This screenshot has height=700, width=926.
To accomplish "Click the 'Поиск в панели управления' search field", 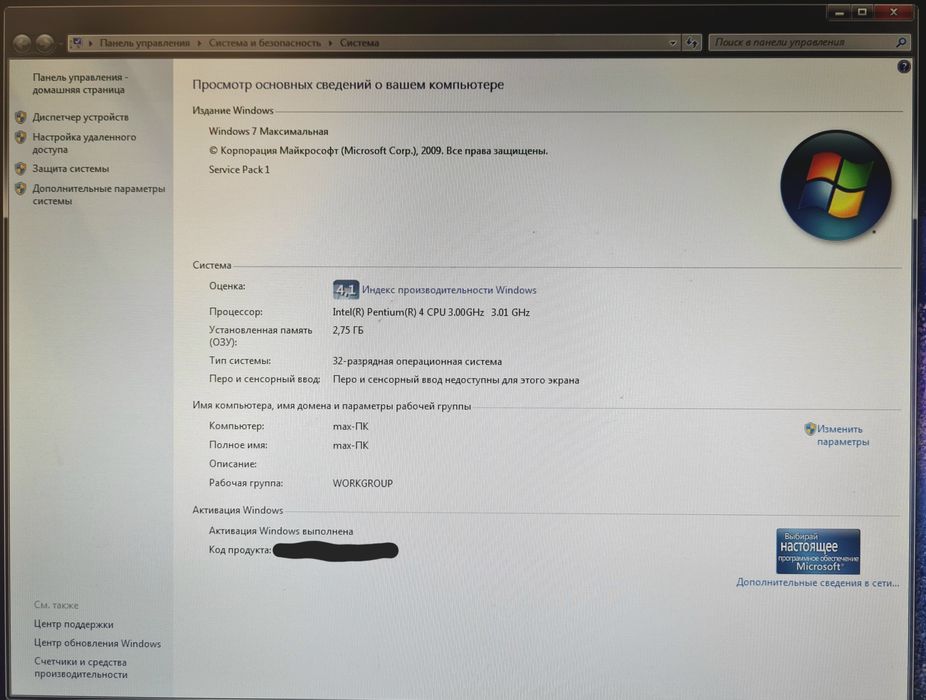I will [809, 43].
